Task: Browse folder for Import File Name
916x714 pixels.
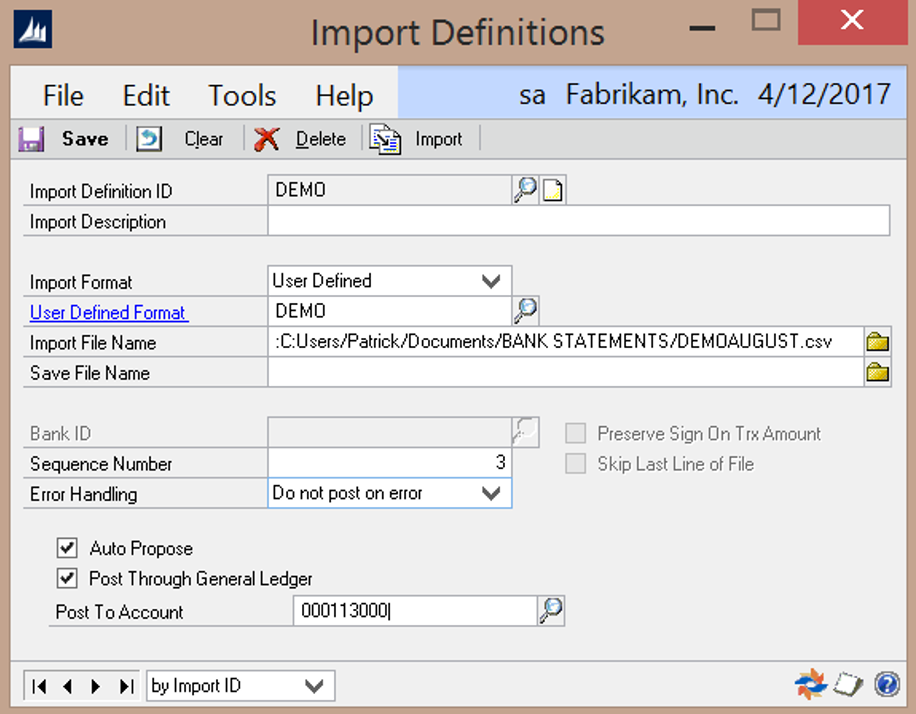Action: point(877,342)
